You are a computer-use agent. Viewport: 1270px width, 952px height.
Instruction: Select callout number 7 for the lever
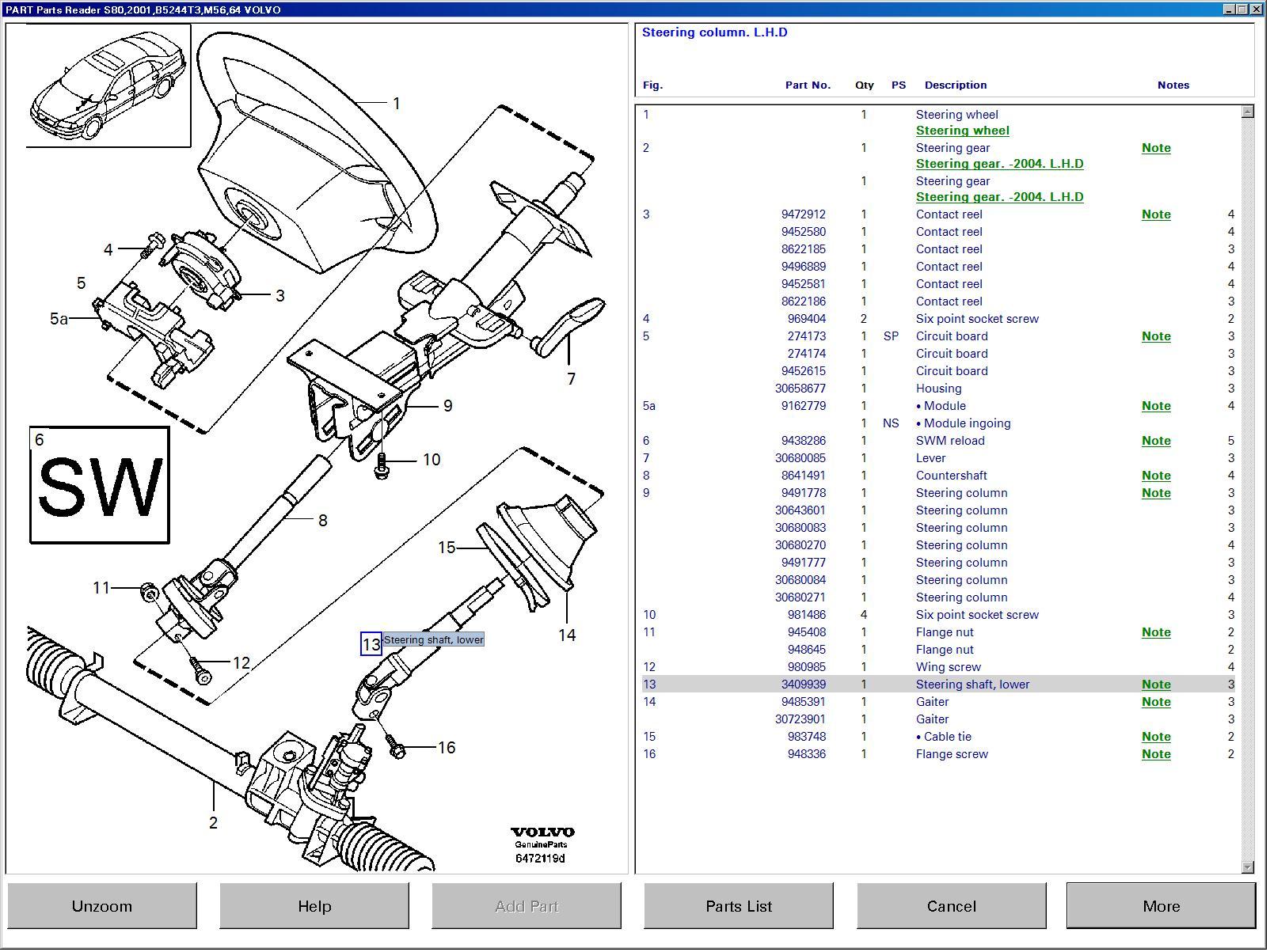click(571, 379)
